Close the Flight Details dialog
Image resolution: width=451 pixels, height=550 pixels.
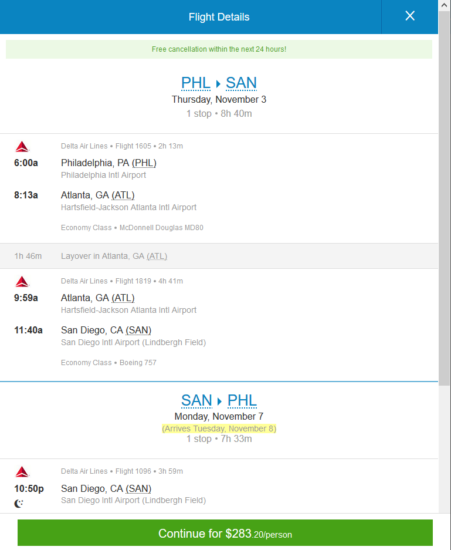coord(410,16)
